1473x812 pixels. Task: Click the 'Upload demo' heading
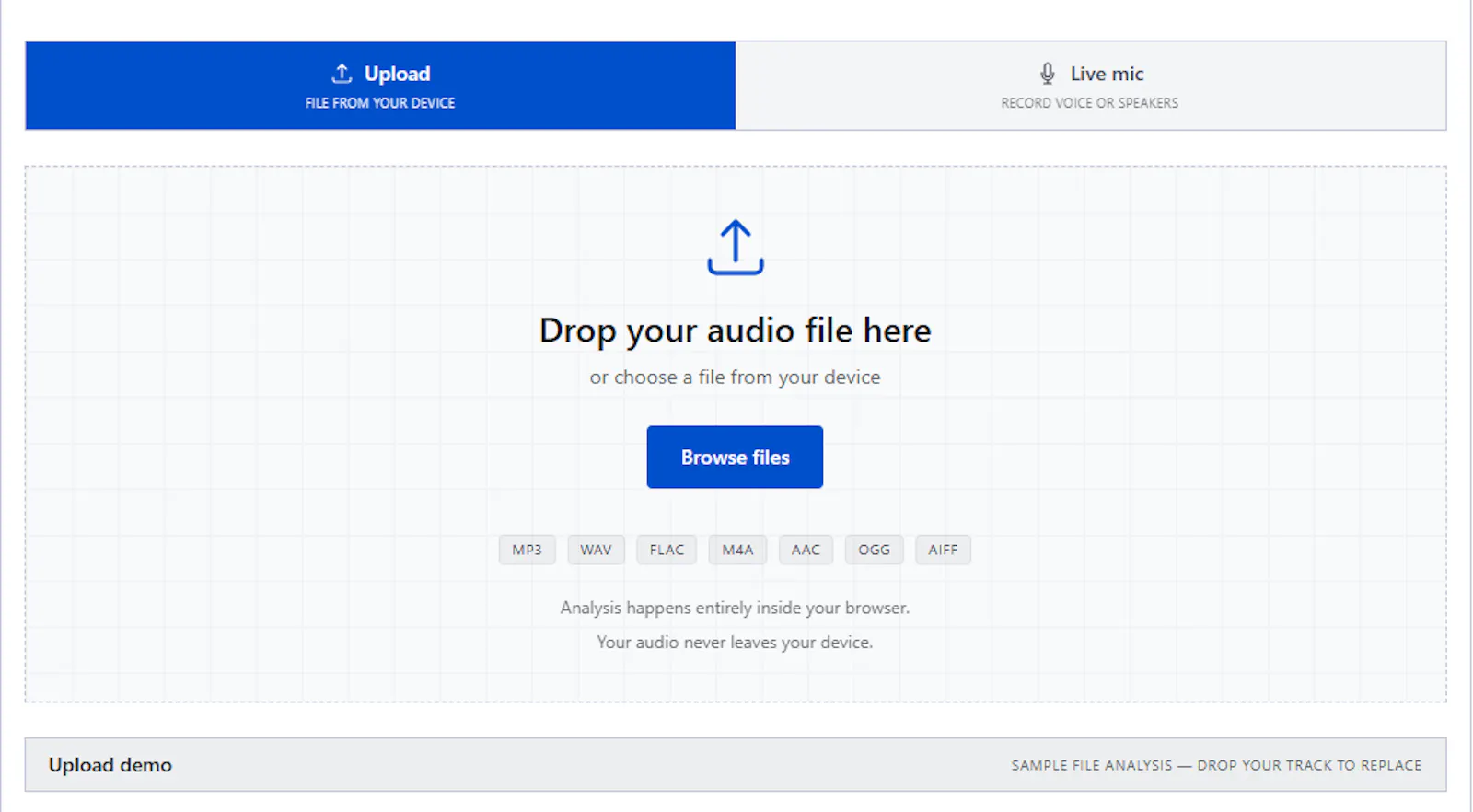pyautogui.click(x=110, y=765)
